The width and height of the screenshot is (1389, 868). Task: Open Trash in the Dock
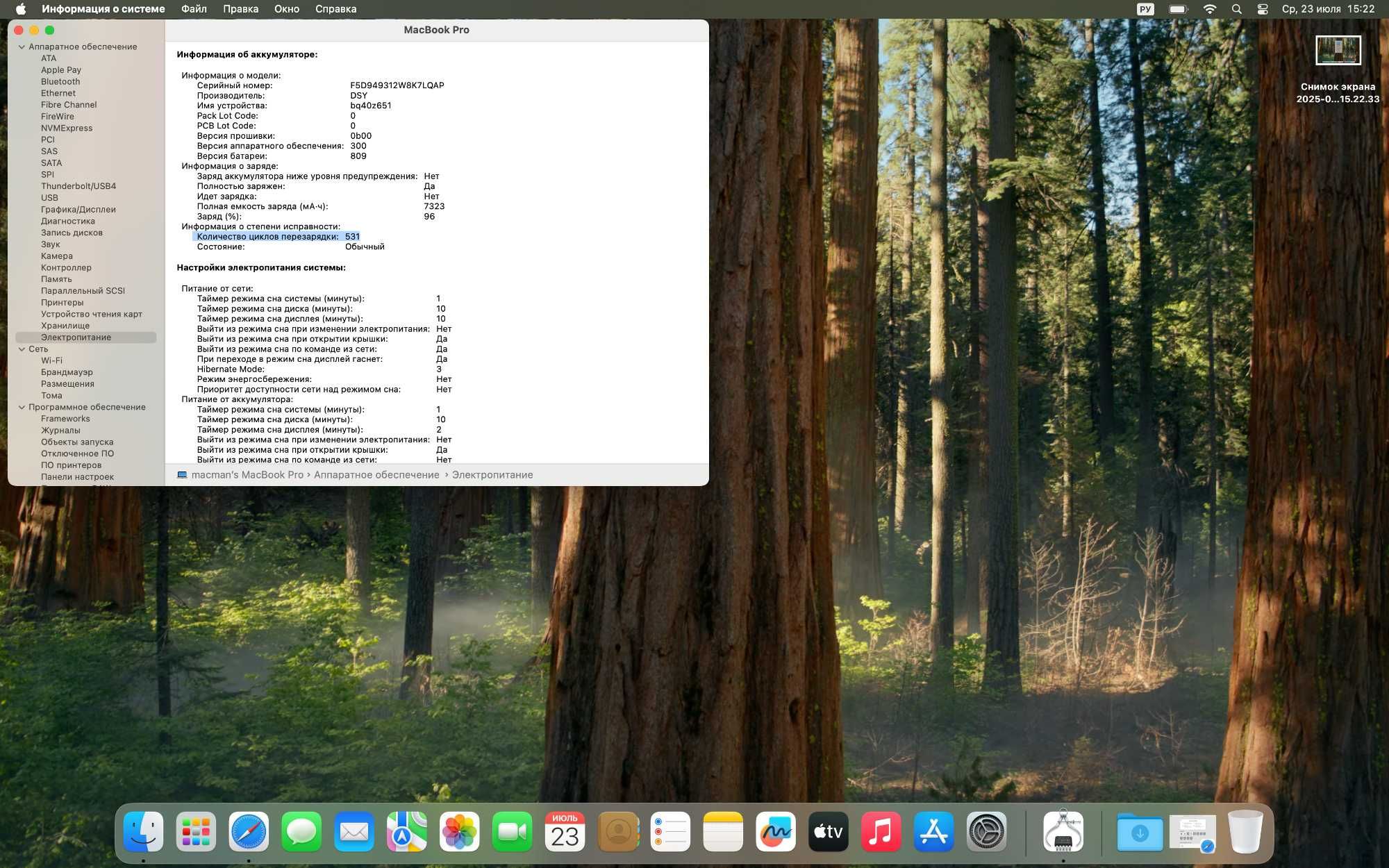1245,831
